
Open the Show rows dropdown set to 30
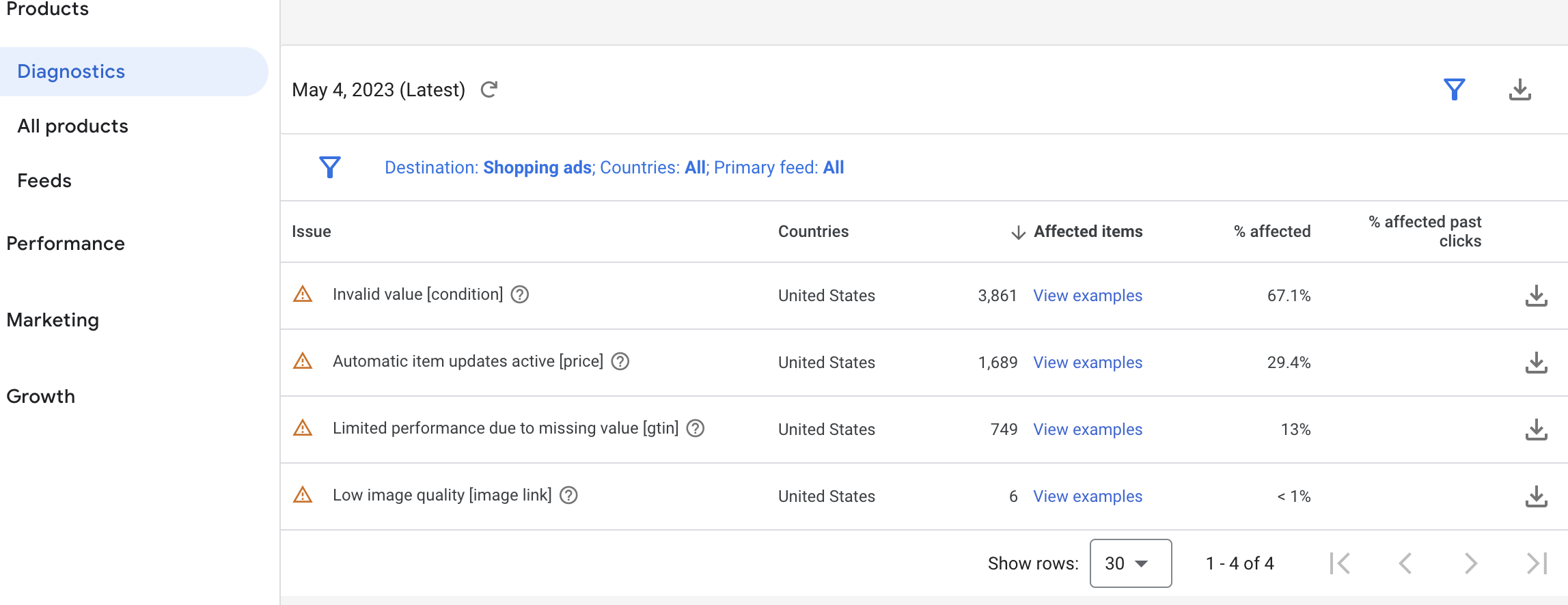(x=1130, y=563)
